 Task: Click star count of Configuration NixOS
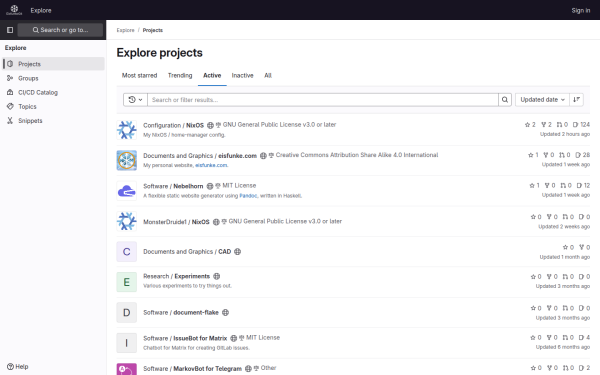[530, 125]
